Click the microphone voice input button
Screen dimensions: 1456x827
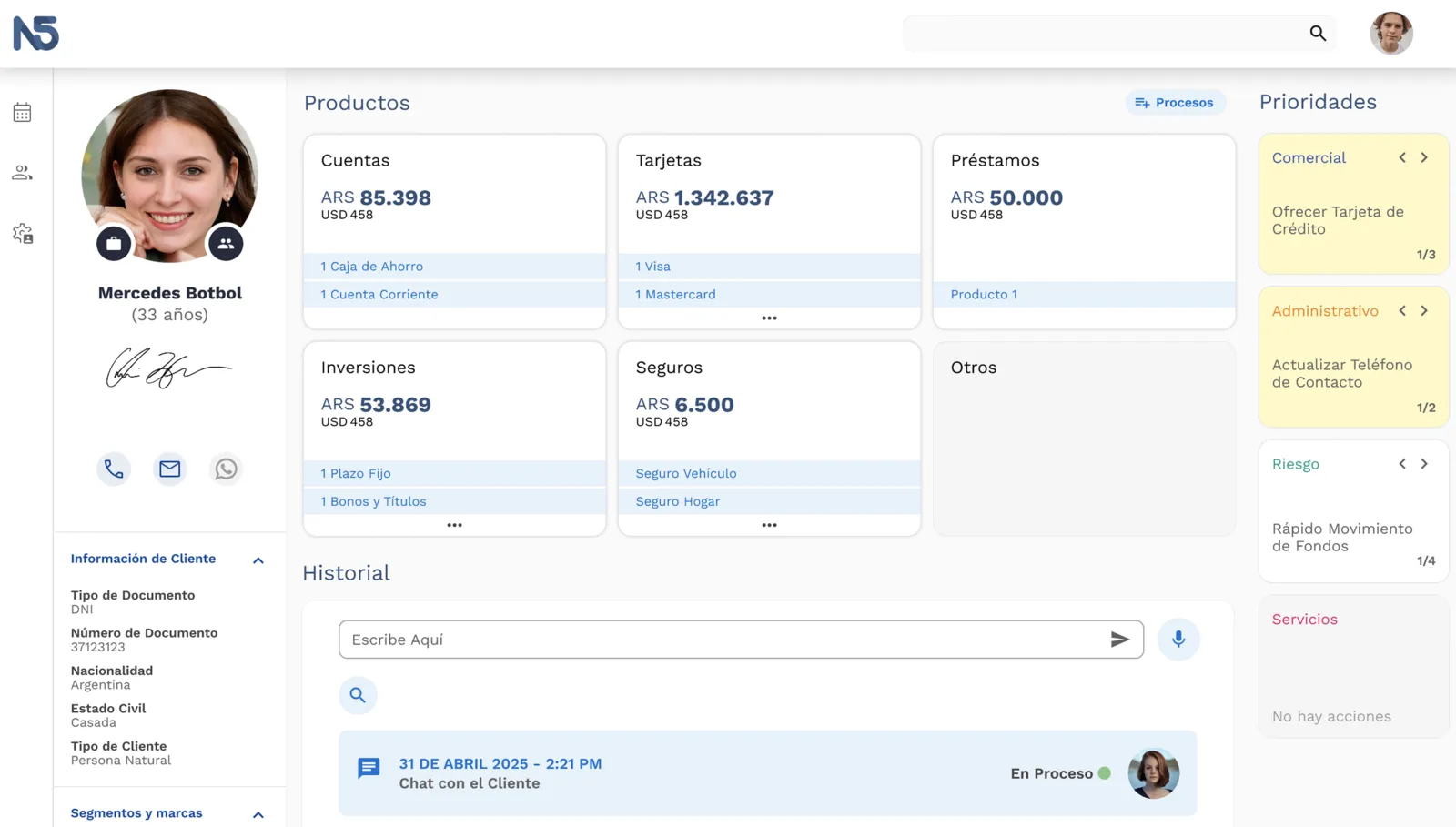(x=1178, y=640)
